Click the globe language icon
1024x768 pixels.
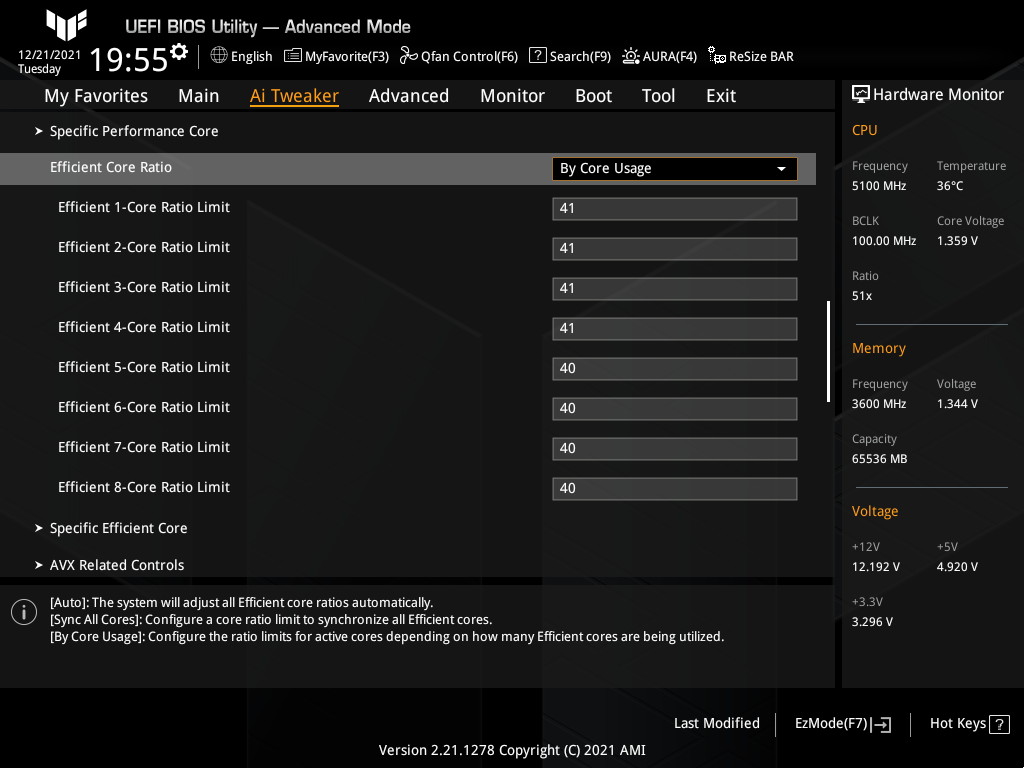[219, 56]
